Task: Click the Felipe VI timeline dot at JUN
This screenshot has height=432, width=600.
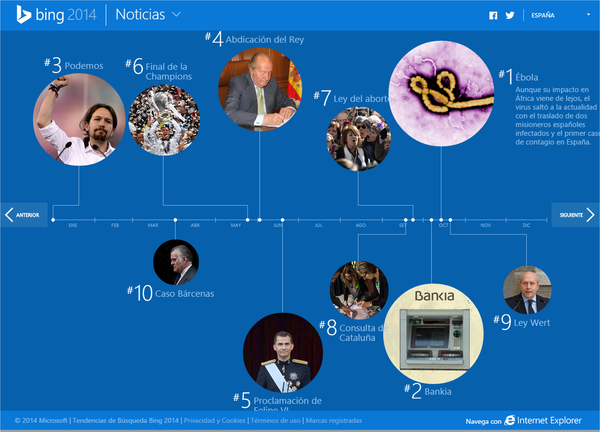Action: click(282, 220)
